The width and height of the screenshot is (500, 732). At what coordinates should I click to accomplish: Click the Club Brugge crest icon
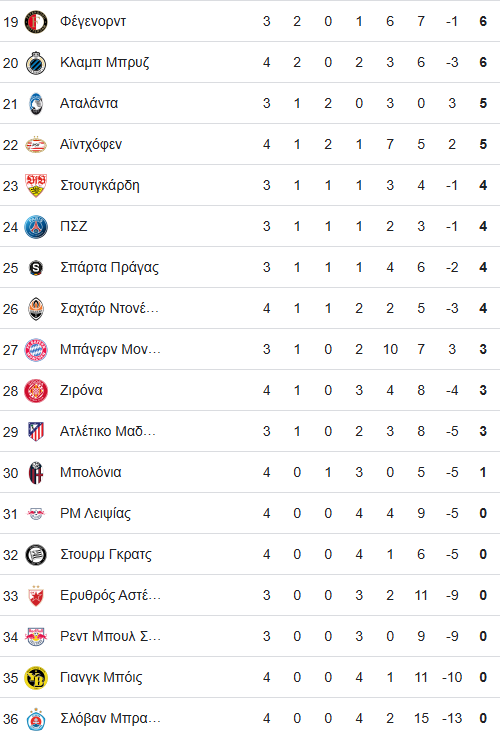(36, 63)
